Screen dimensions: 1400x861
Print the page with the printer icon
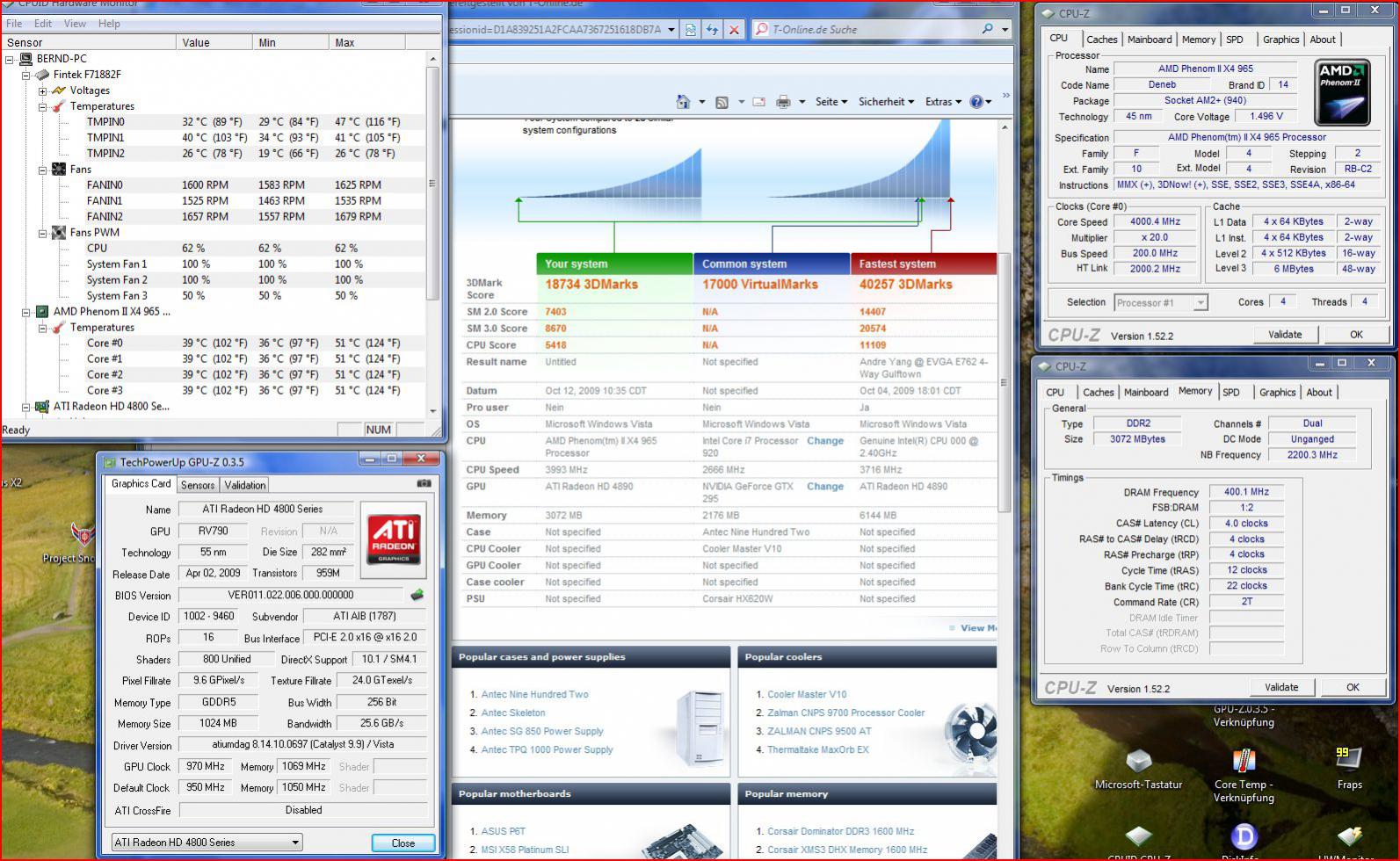pos(783,102)
